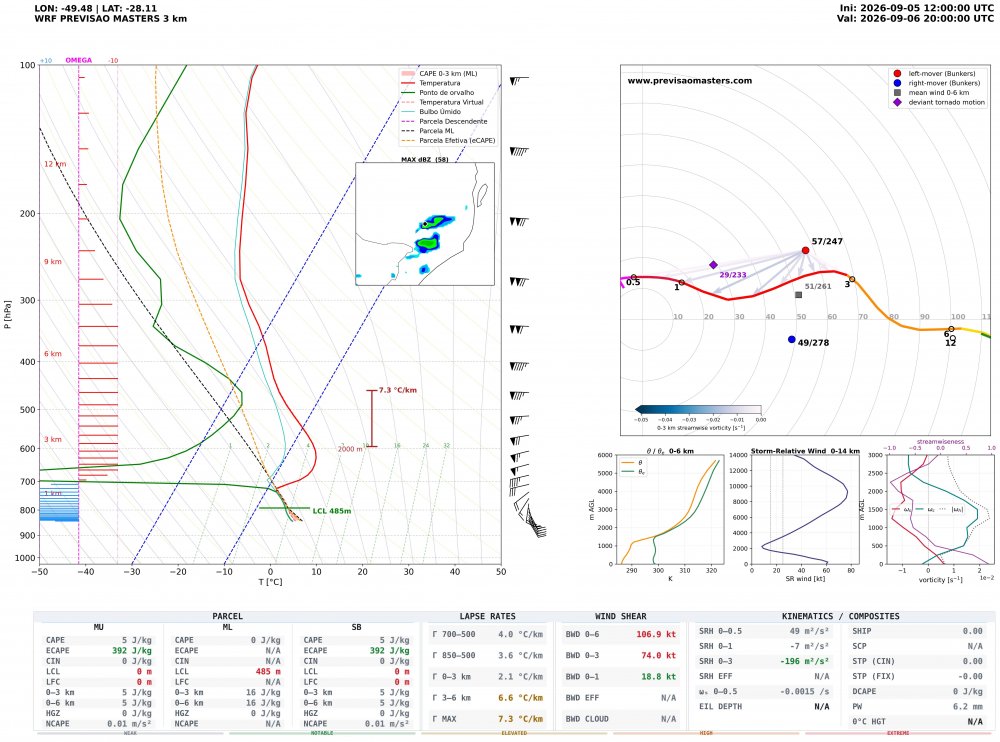1000x742 pixels.
Task: Click the red left-mover legend dot
Action: pyautogui.click(x=897, y=73)
